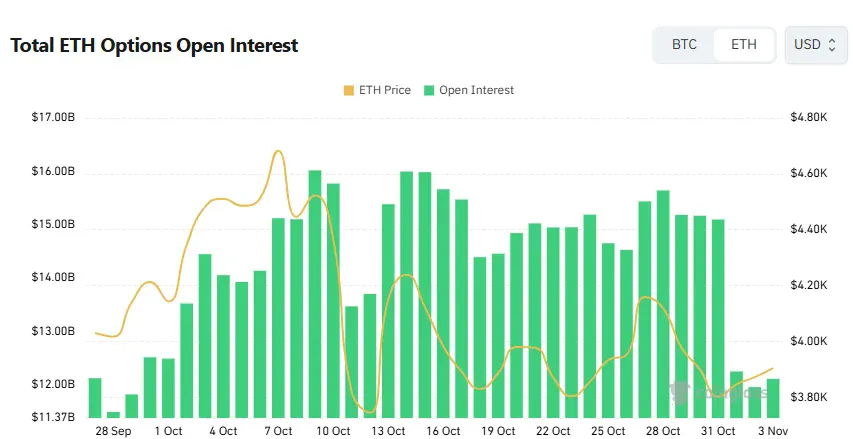Click the ETH price line's highest peak

[x=278, y=152]
